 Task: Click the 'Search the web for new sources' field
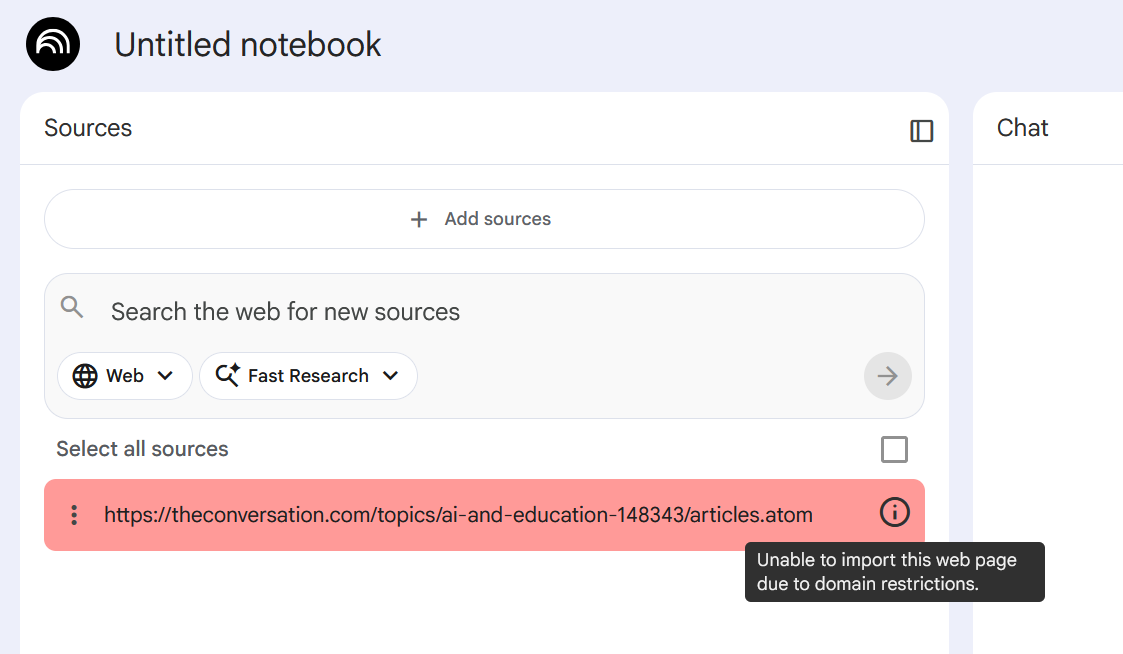coord(285,311)
